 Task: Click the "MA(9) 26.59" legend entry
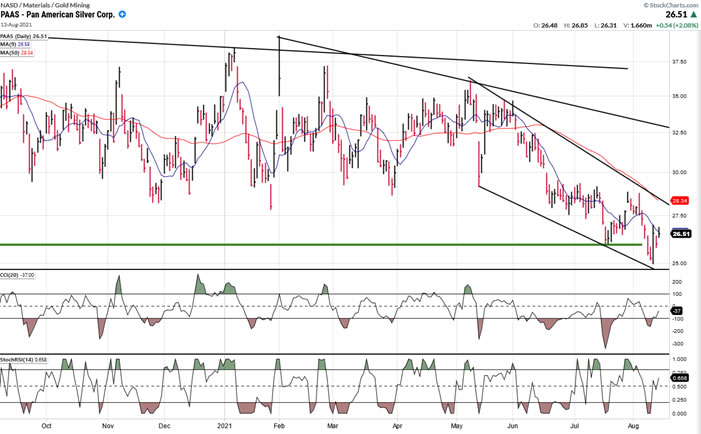15,44
